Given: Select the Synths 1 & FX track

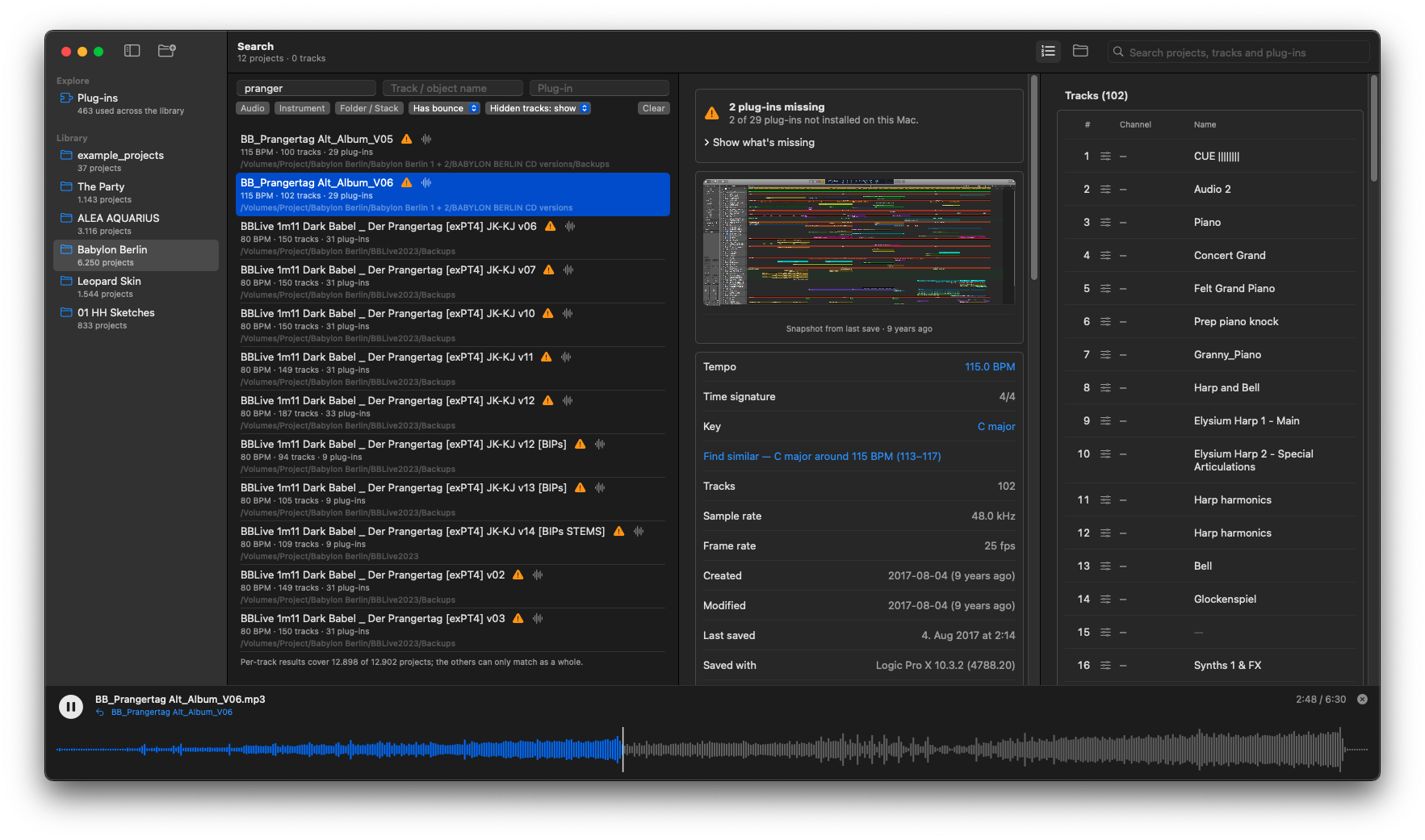Looking at the screenshot, I should [x=1209, y=665].
